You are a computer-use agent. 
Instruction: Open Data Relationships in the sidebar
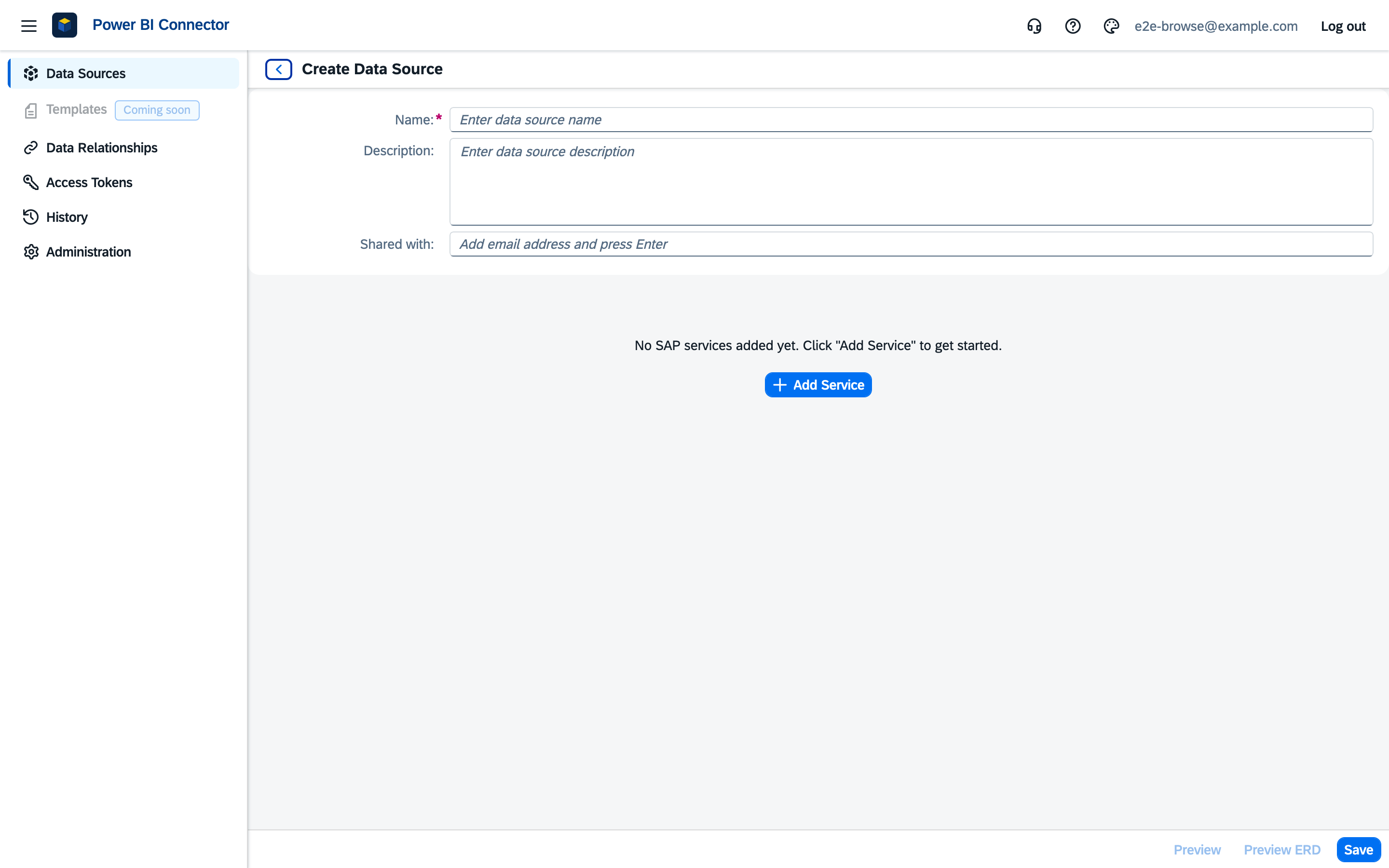(123, 148)
